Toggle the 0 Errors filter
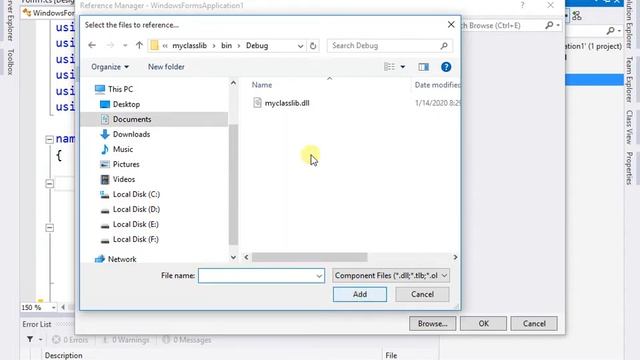The width and height of the screenshot is (640, 360). point(70,340)
